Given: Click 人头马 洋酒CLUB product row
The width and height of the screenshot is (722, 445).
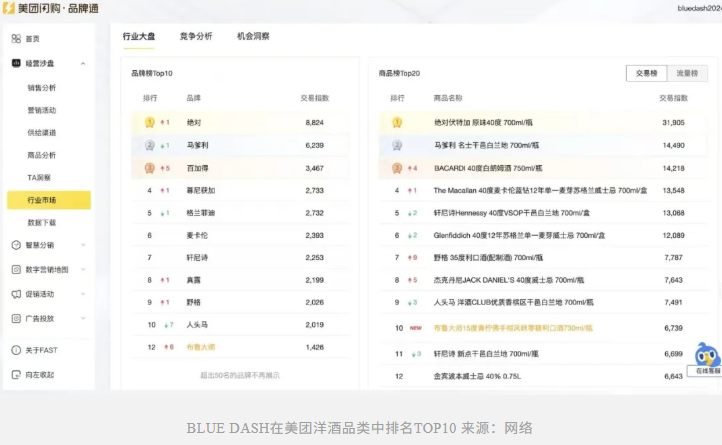Looking at the screenshot, I should [x=543, y=302].
